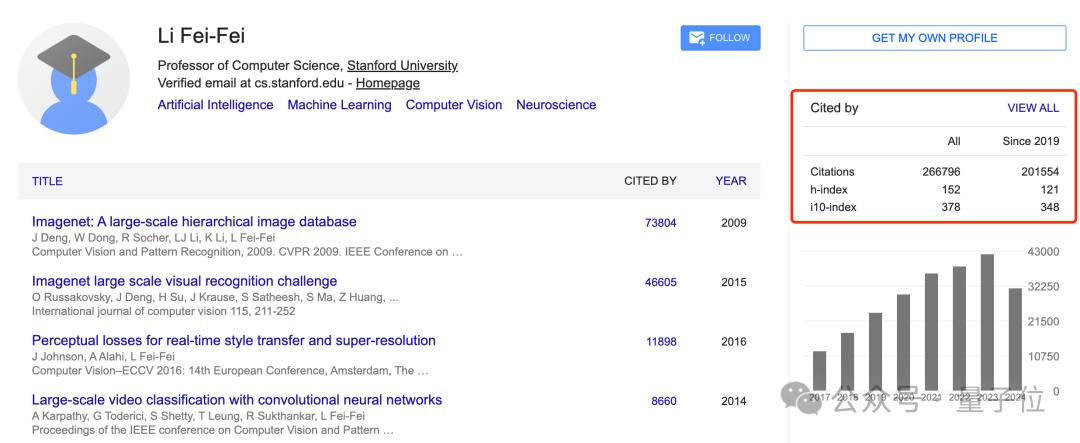The height and width of the screenshot is (443, 1080).
Task: Click the year 2009 for Imagenet paper
Action: click(x=734, y=223)
